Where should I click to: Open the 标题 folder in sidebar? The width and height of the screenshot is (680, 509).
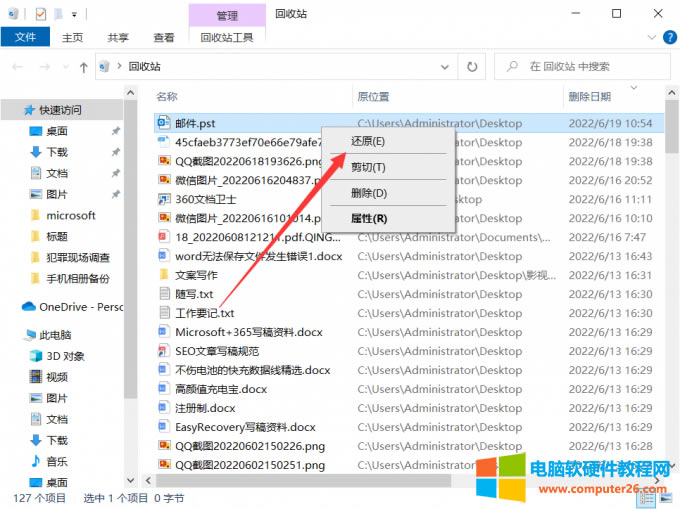point(57,237)
